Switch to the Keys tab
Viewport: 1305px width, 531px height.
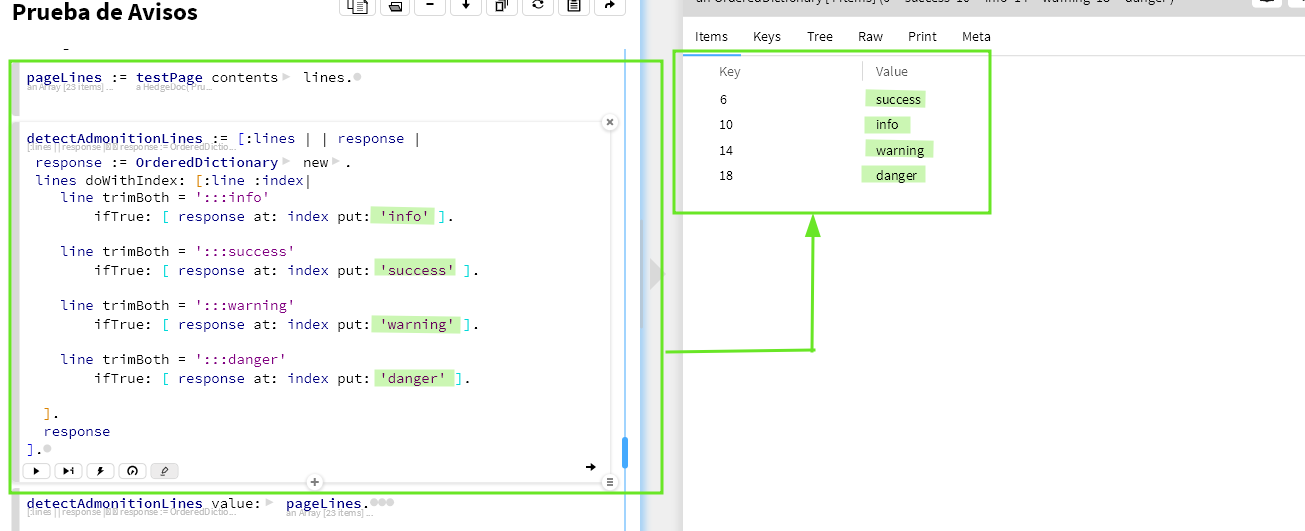[767, 36]
